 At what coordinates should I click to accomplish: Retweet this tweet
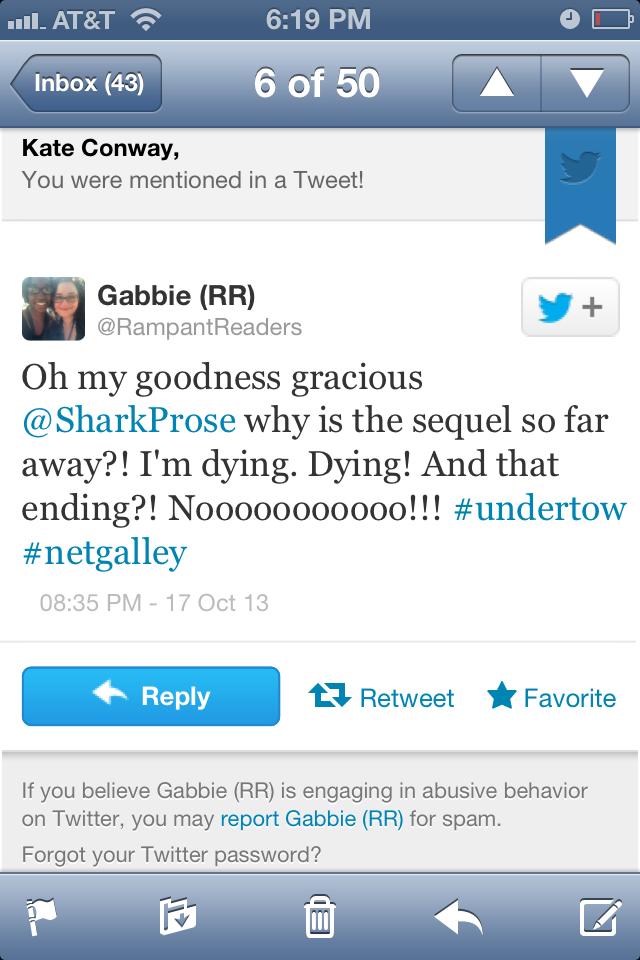pyautogui.click(x=383, y=697)
